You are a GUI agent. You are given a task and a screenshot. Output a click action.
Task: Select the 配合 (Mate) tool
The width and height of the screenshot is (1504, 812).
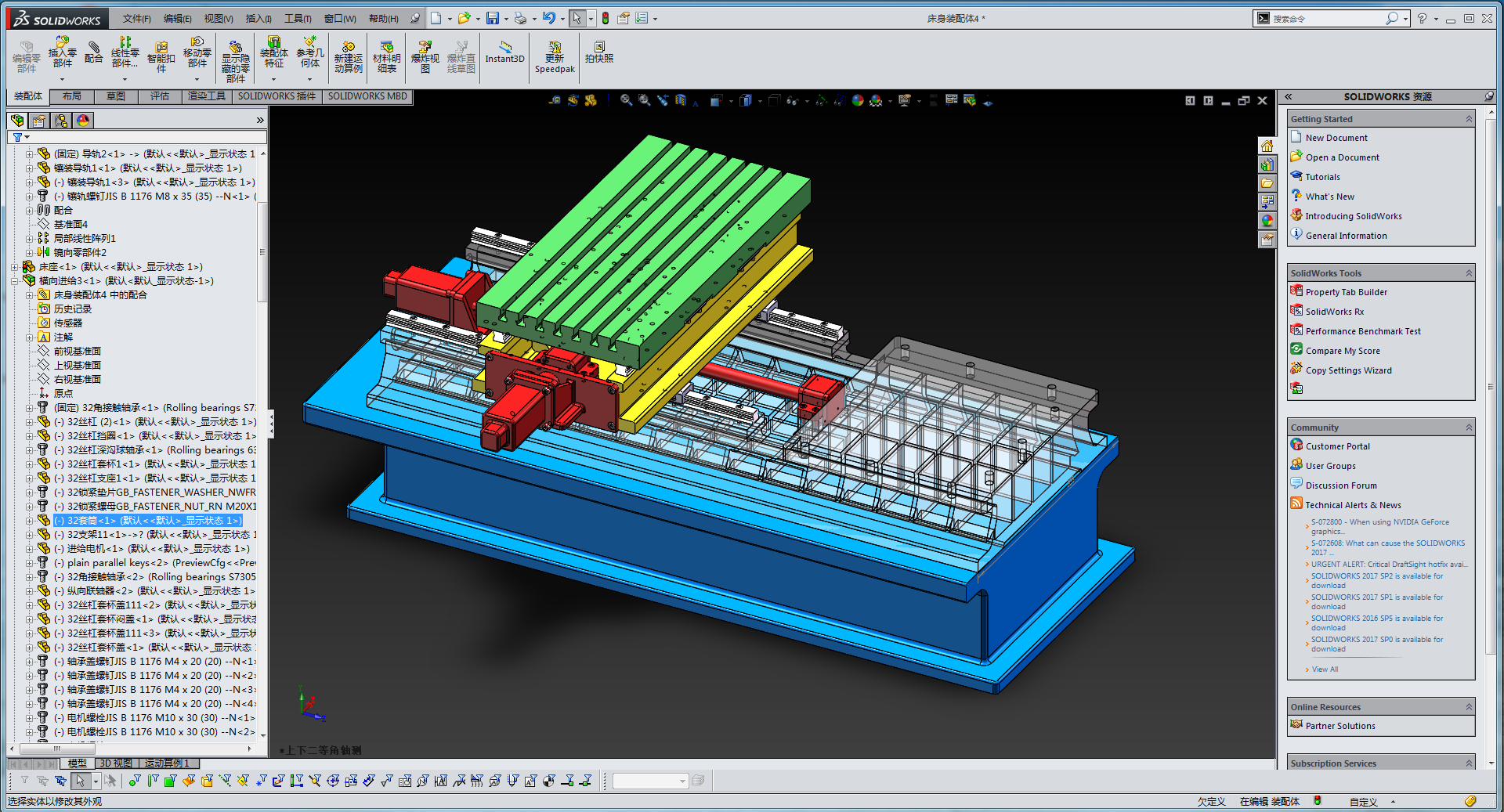tap(94, 52)
